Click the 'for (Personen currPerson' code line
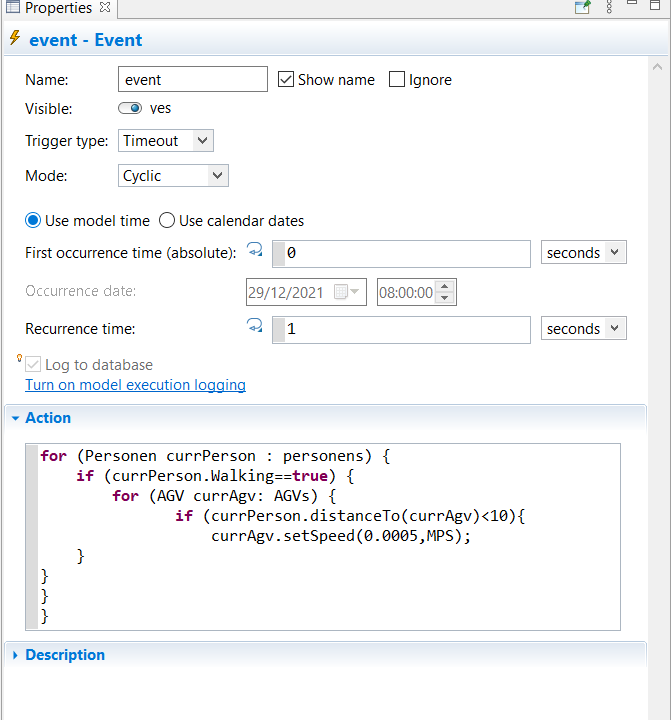671x720 pixels. (x=215, y=456)
